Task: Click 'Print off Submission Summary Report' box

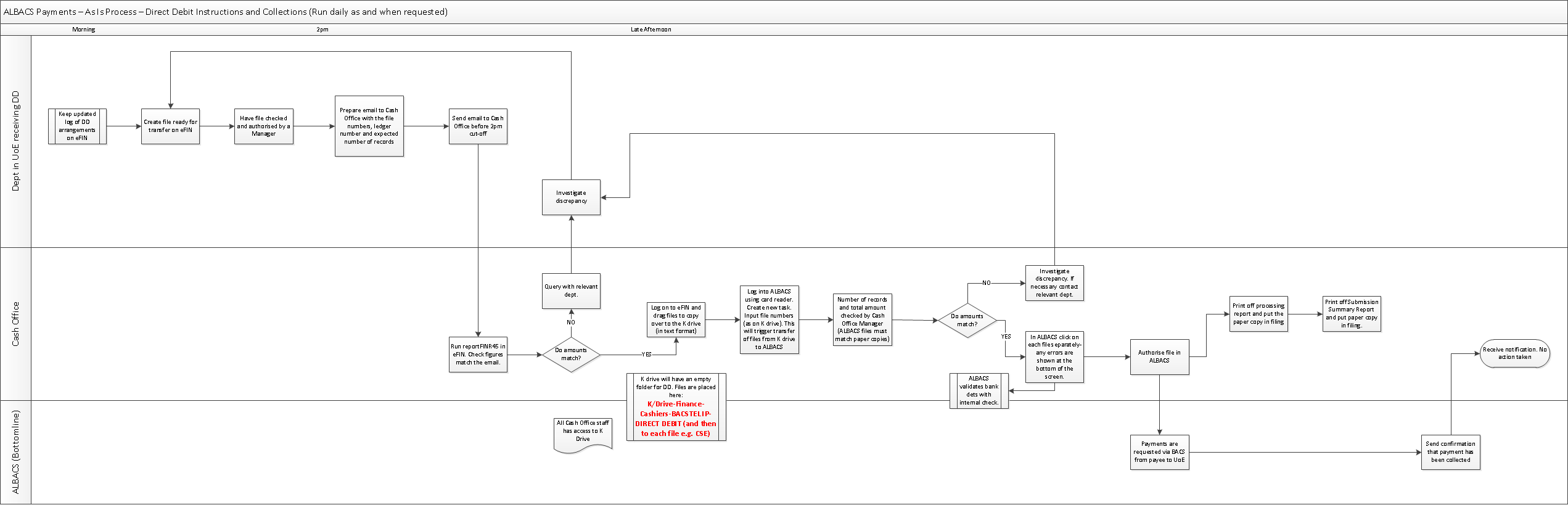Action: click(1352, 314)
